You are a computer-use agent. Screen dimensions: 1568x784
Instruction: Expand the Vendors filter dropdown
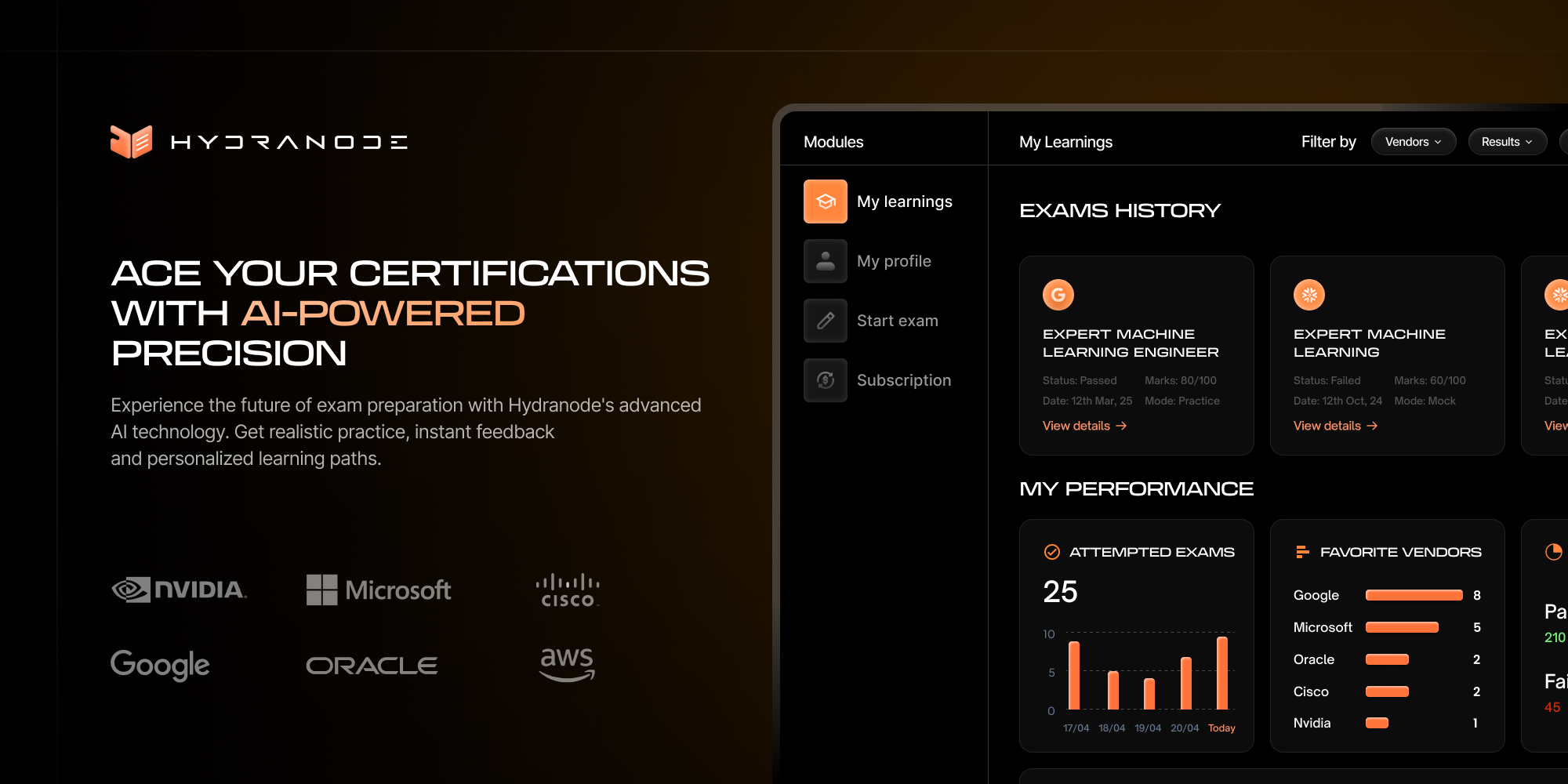click(1413, 142)
